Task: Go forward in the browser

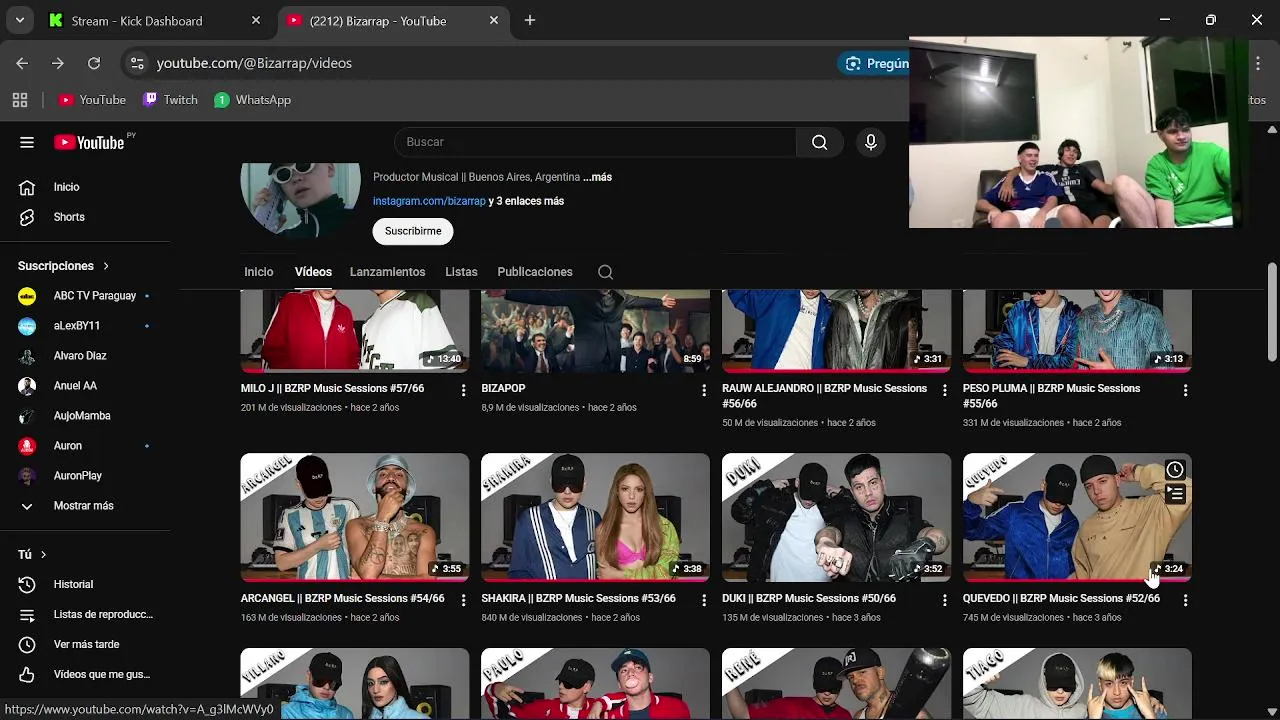Action: point(58,63)
